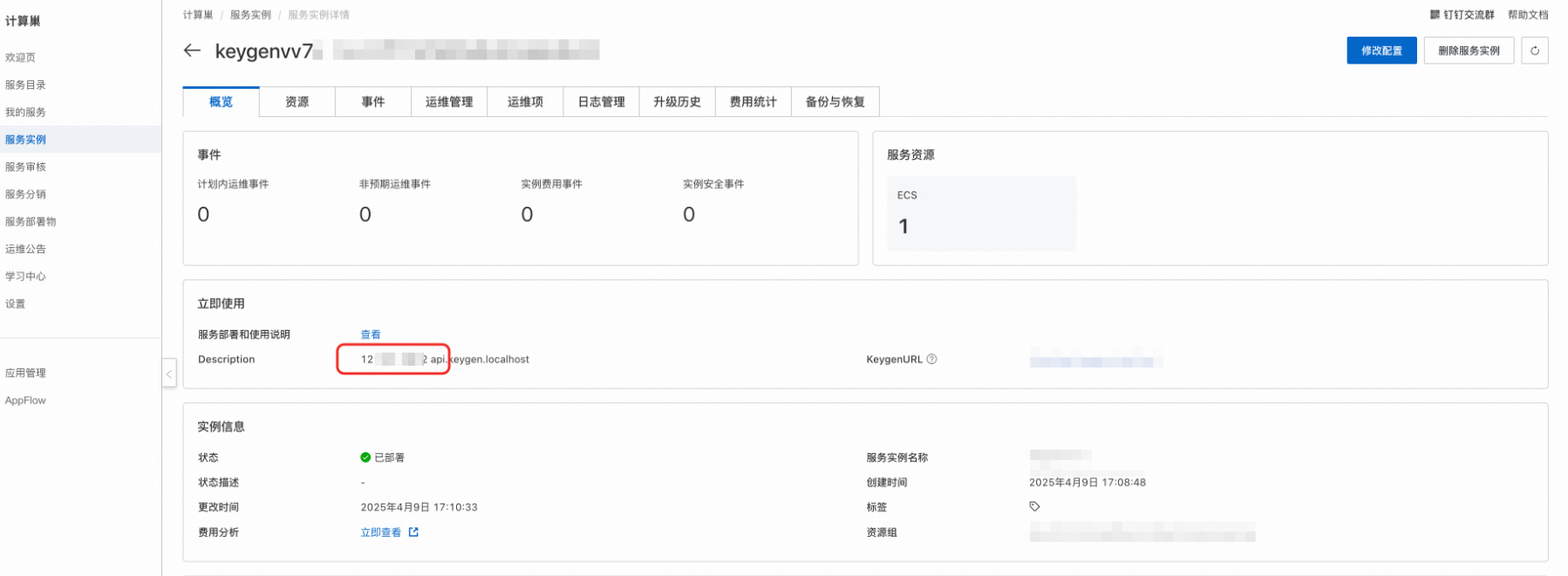Open 服务审核 in the sidebar
1568x576 pixels.
click(25, 167)
